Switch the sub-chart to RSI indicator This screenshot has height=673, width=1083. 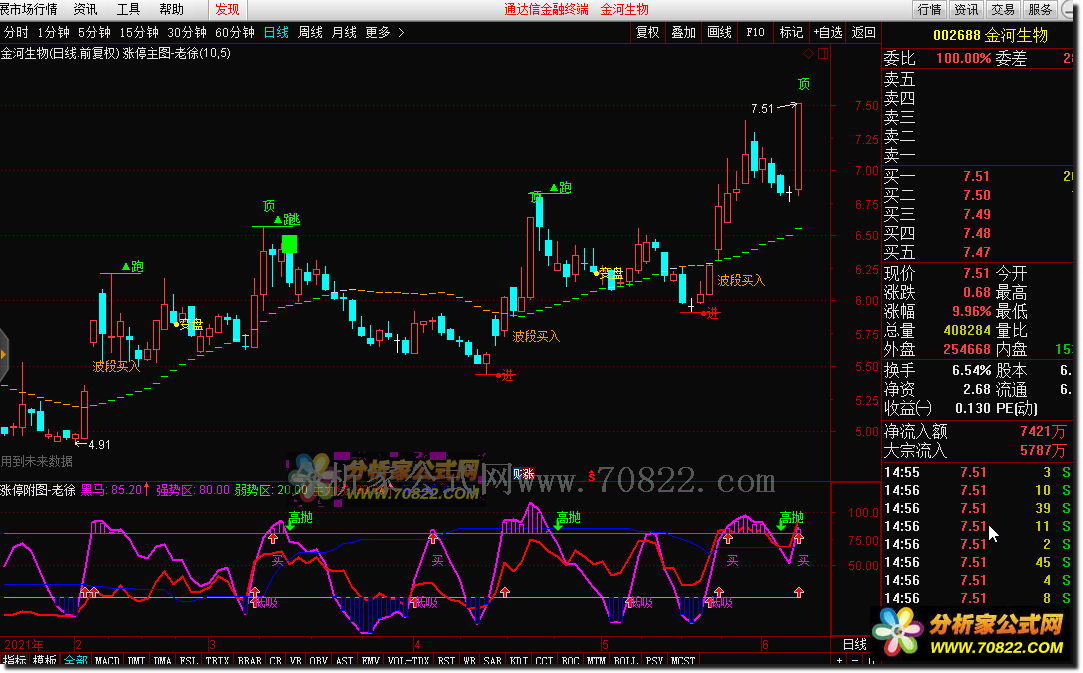click(x=446, y=661)
